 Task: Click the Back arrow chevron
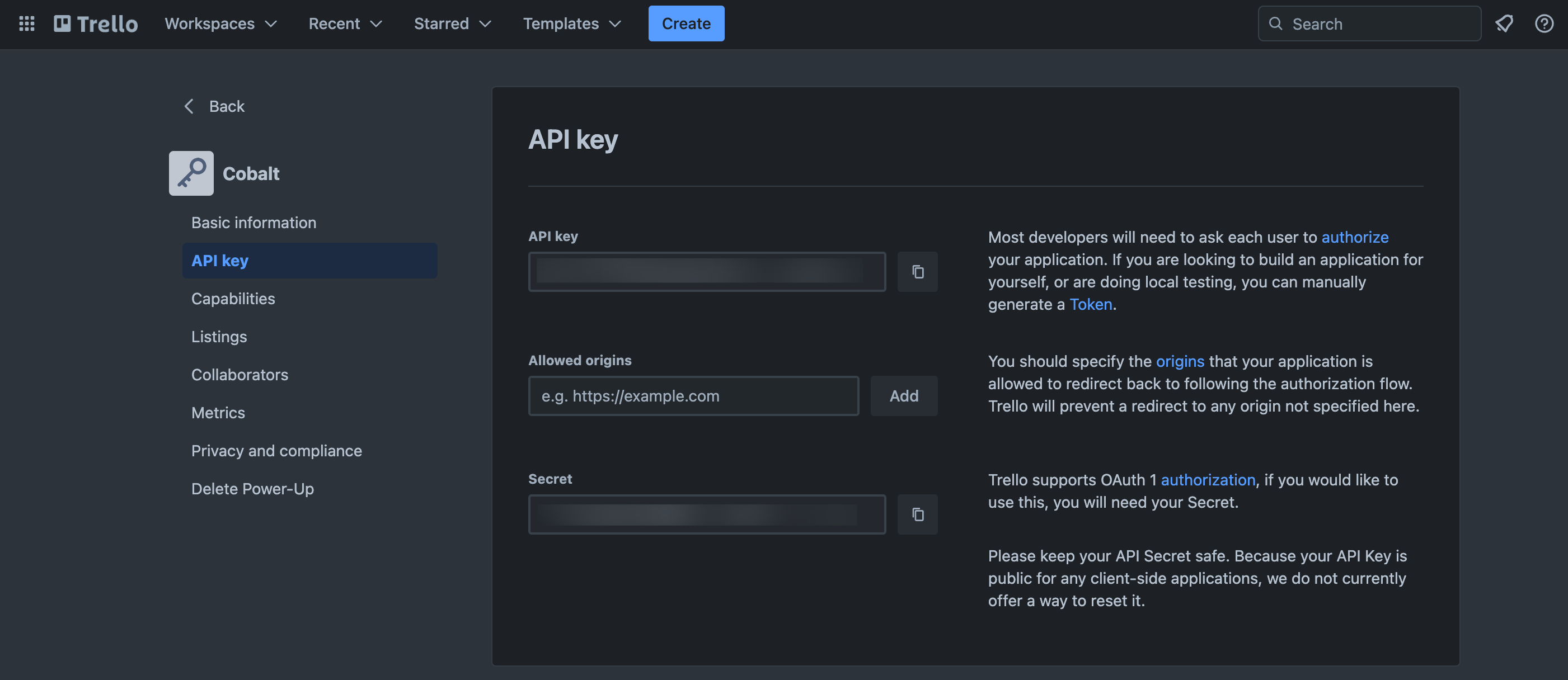tap(189, 106)
